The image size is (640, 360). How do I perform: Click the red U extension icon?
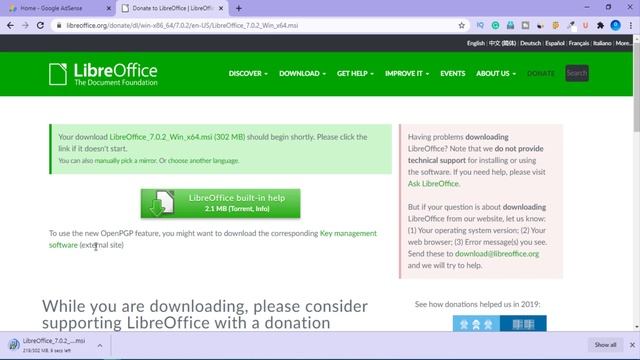click(x=585, y=25)
